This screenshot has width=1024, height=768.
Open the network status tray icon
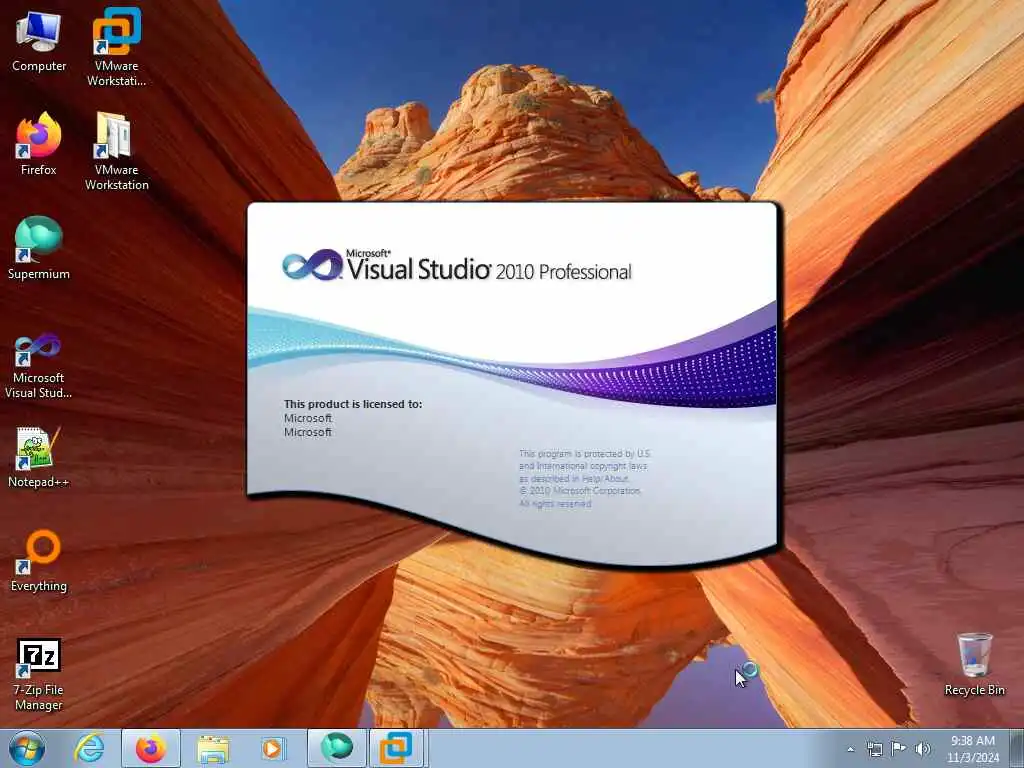pos(874,749)
